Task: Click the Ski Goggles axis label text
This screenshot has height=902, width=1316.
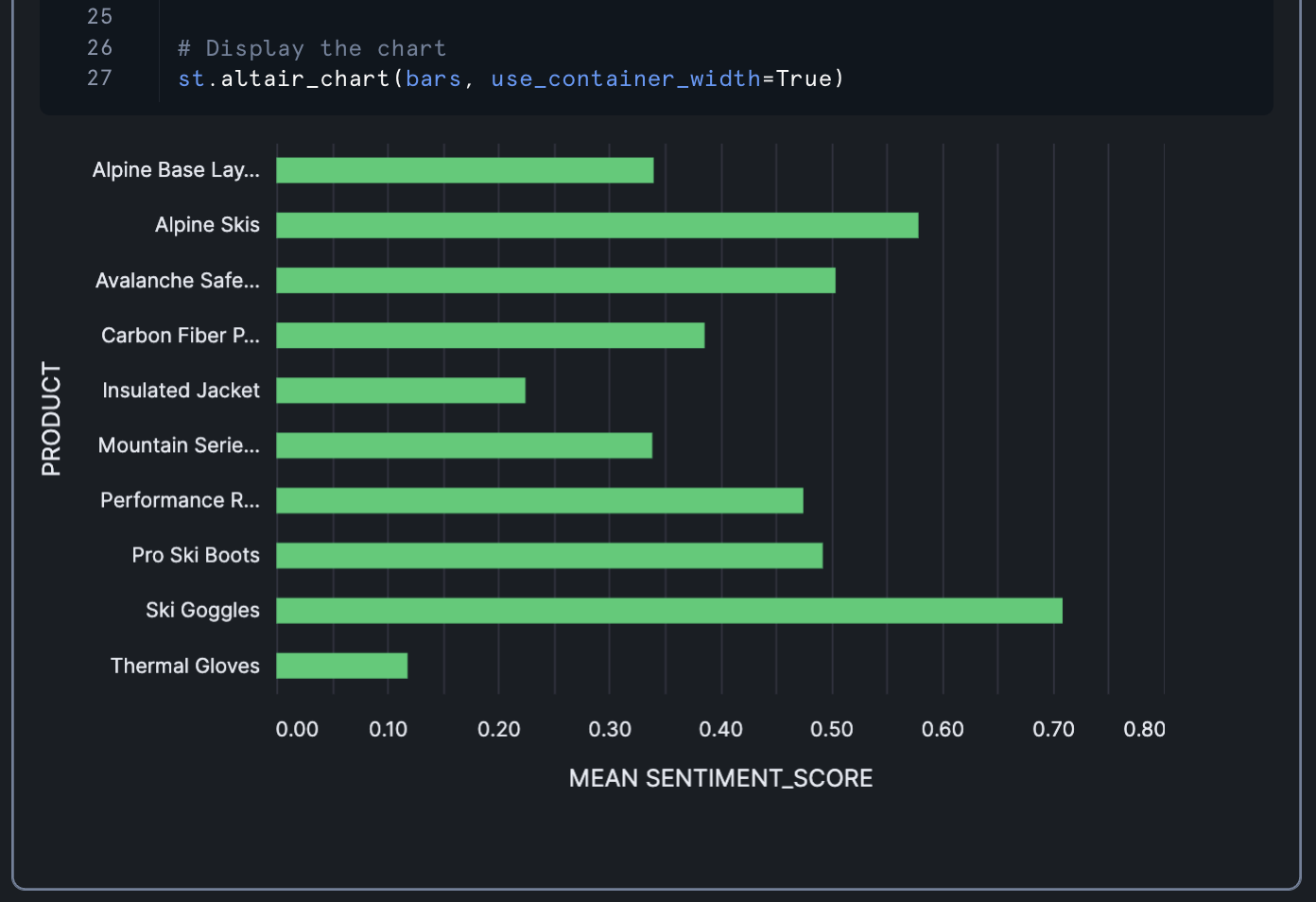Action: pos(202,611)
